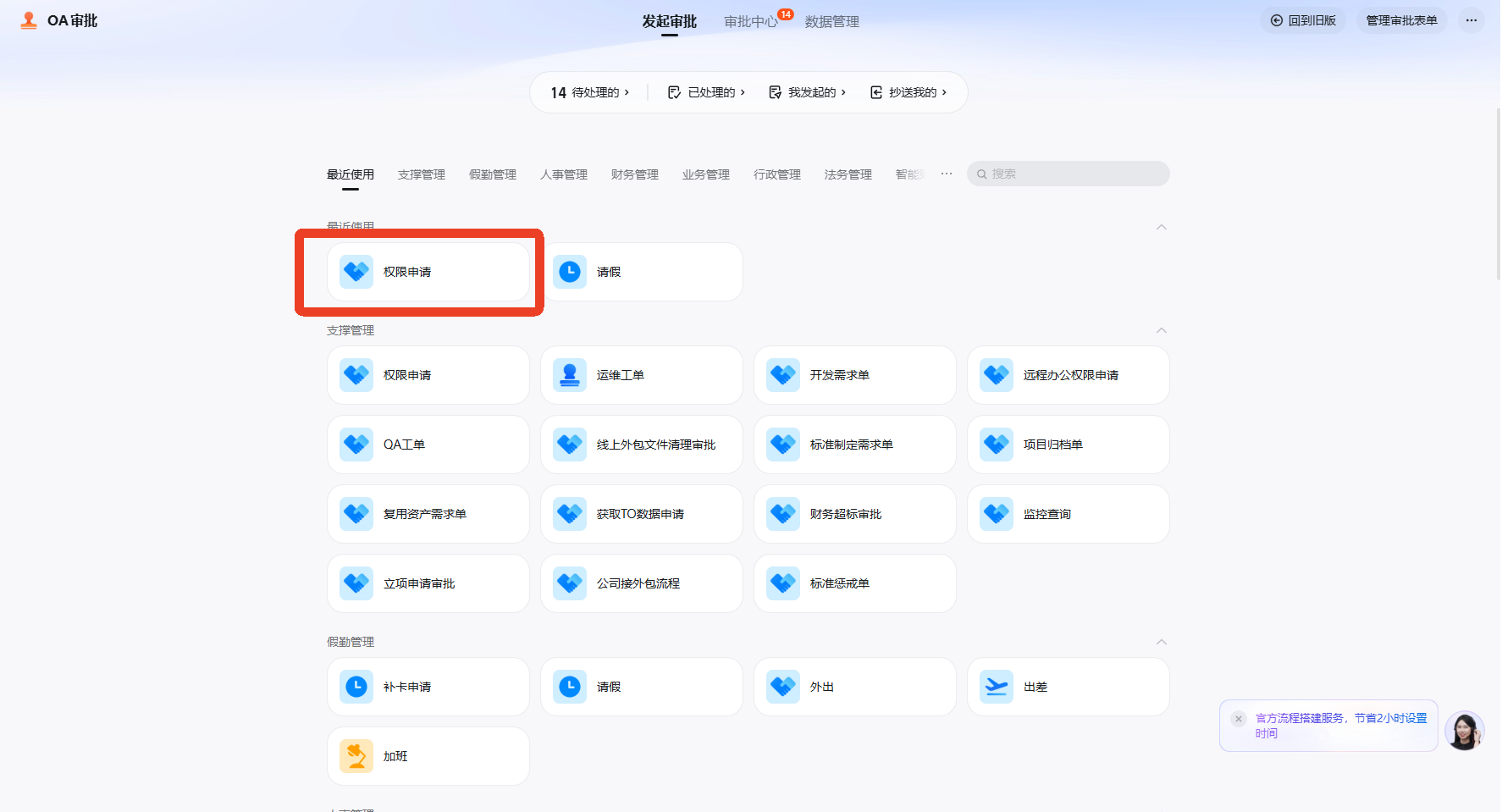Click 回到旧版 button
Screen dimensions: 1502x812
coord(1303,20)
